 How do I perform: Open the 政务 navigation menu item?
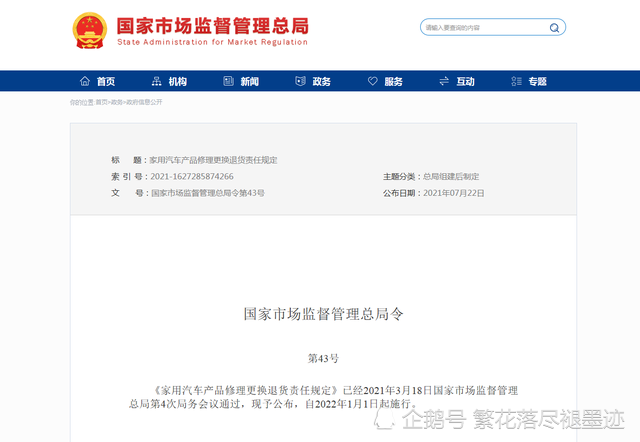[x=322, y=82]
